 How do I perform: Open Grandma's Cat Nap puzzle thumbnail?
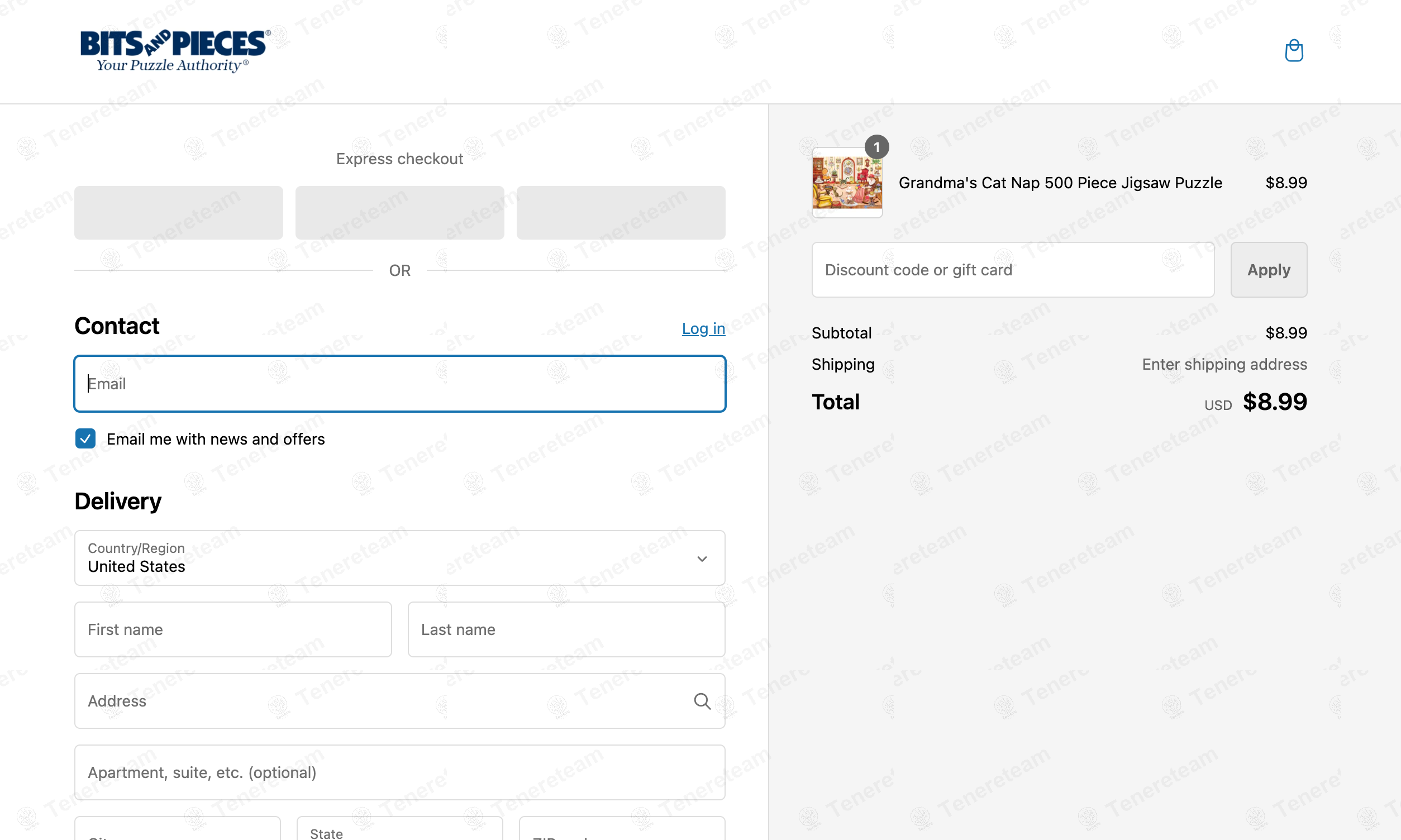tap(847, 183)
